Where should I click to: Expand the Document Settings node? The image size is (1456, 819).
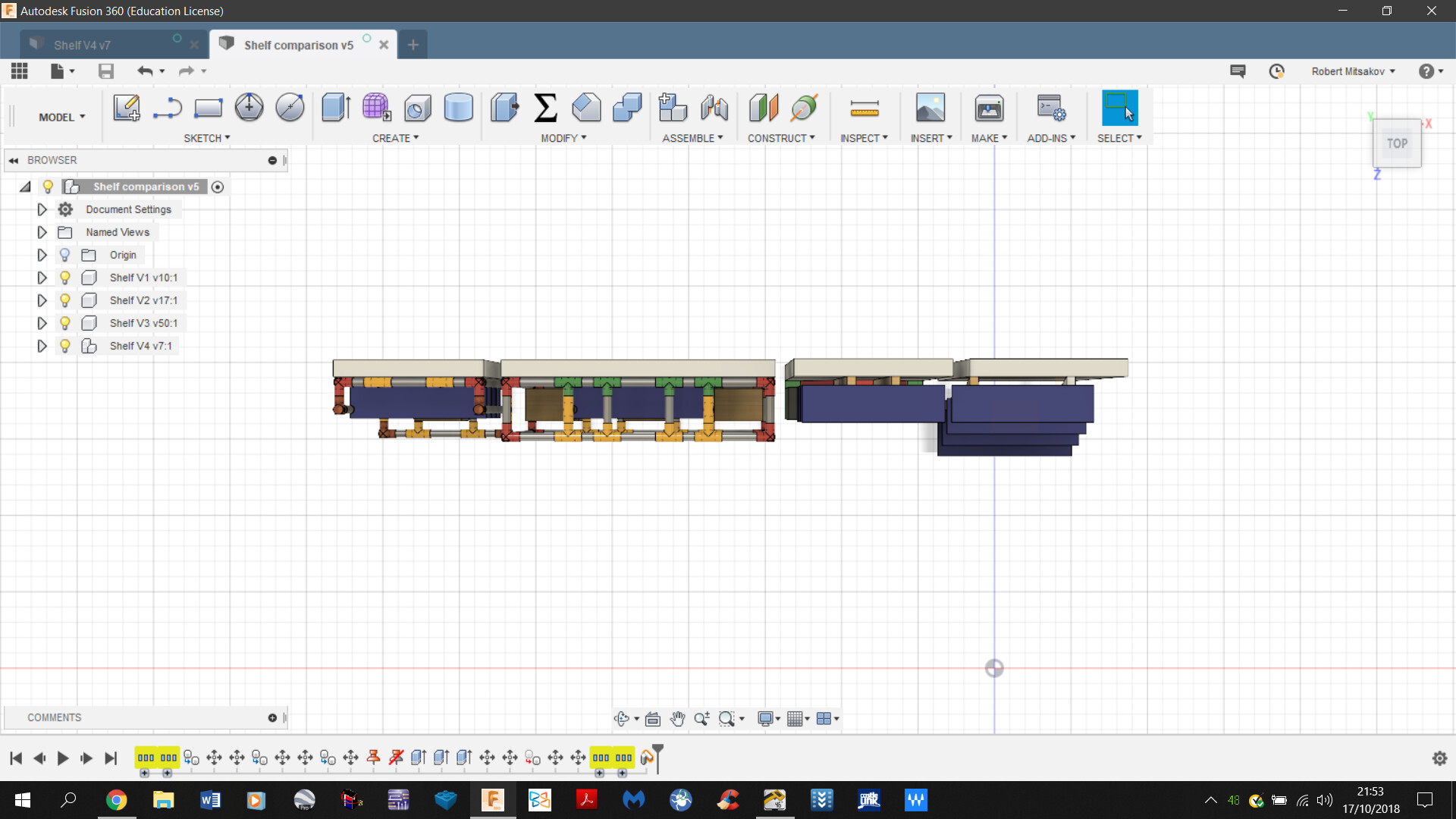click(x=42, y=209)
